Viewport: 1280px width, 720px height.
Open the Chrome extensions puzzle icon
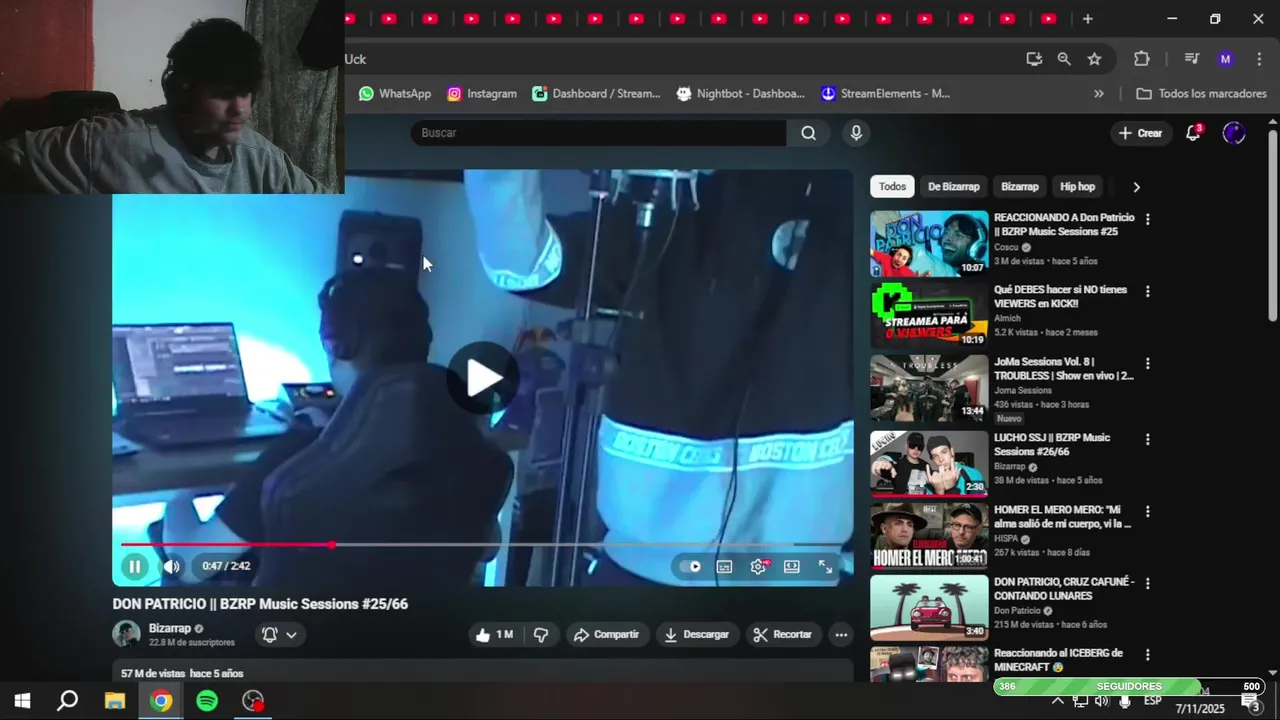pyautogui.click(x=1142, y=59)
